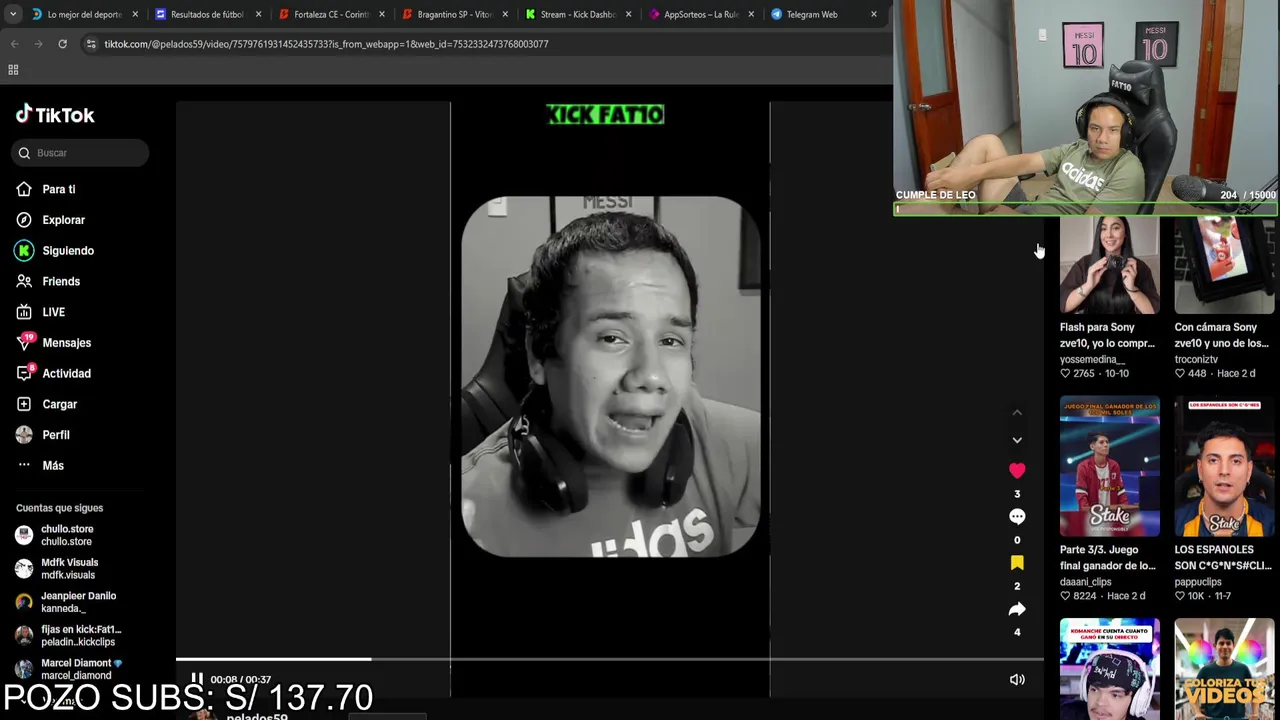Click the TikTok URL address bar
The image size is (1280, 720).
tap(326, 44)
